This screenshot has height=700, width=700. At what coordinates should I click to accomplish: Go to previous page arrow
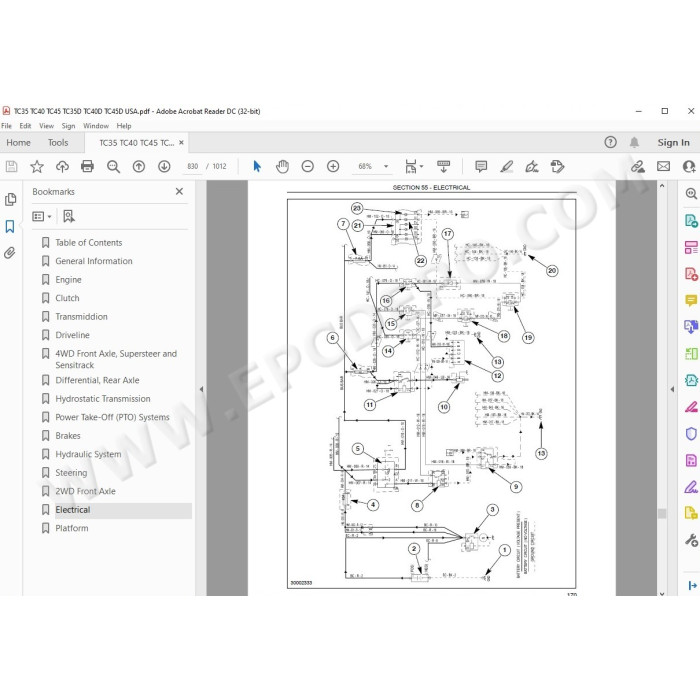[139, 167]
